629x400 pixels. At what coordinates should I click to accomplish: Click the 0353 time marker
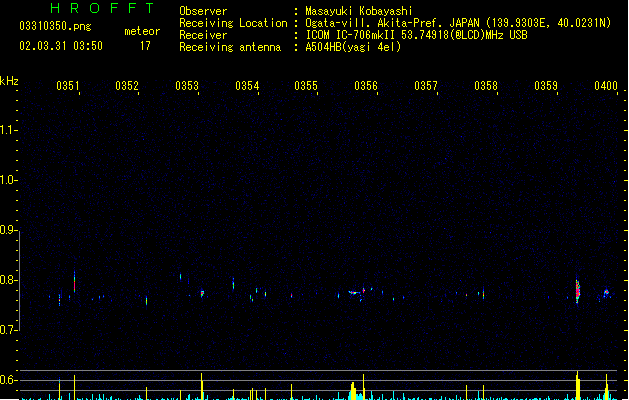pos(187,86)
